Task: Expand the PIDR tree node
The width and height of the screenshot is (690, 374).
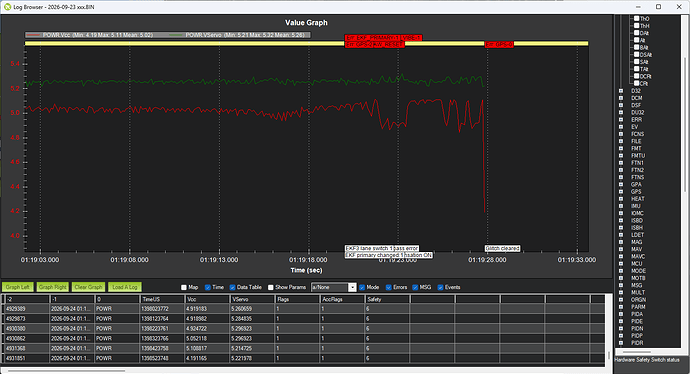Action: (621, 343)
